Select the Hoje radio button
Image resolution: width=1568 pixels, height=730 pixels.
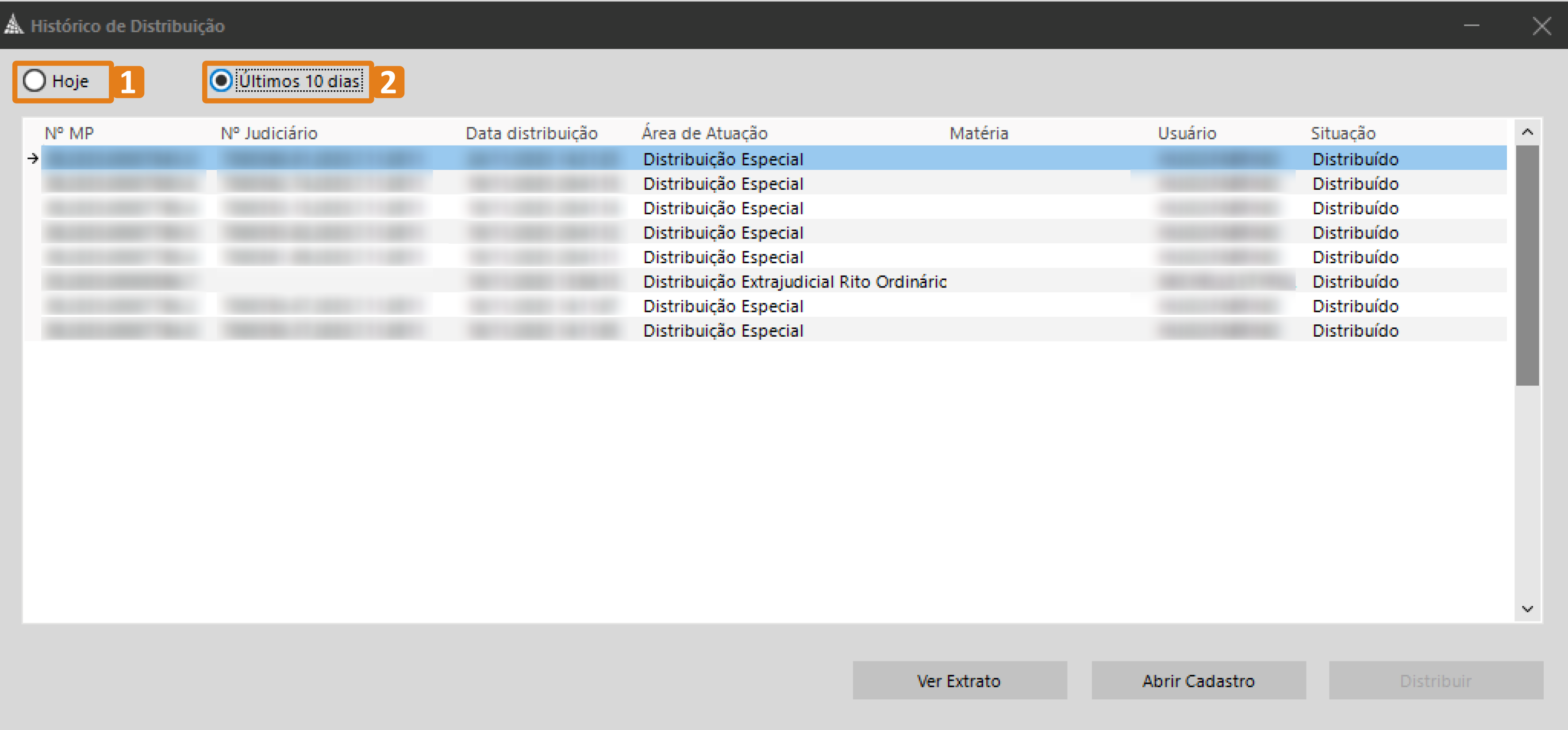tap(35, 81)
